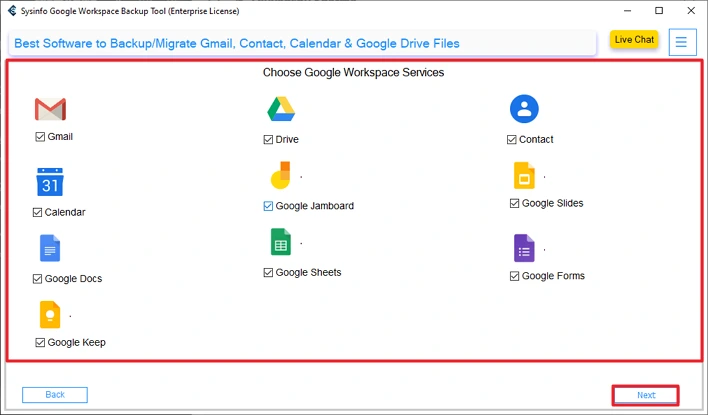
Task: Click the blue Contact person icon
Action: coord(524,109)
